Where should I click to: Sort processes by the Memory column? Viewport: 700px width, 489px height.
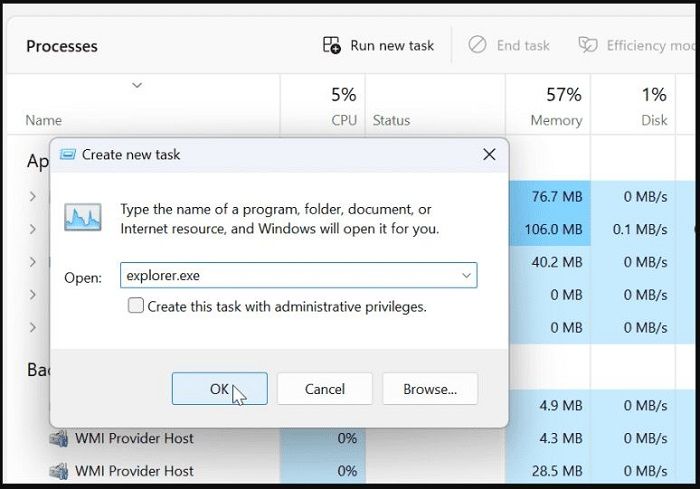pos(556,105)
